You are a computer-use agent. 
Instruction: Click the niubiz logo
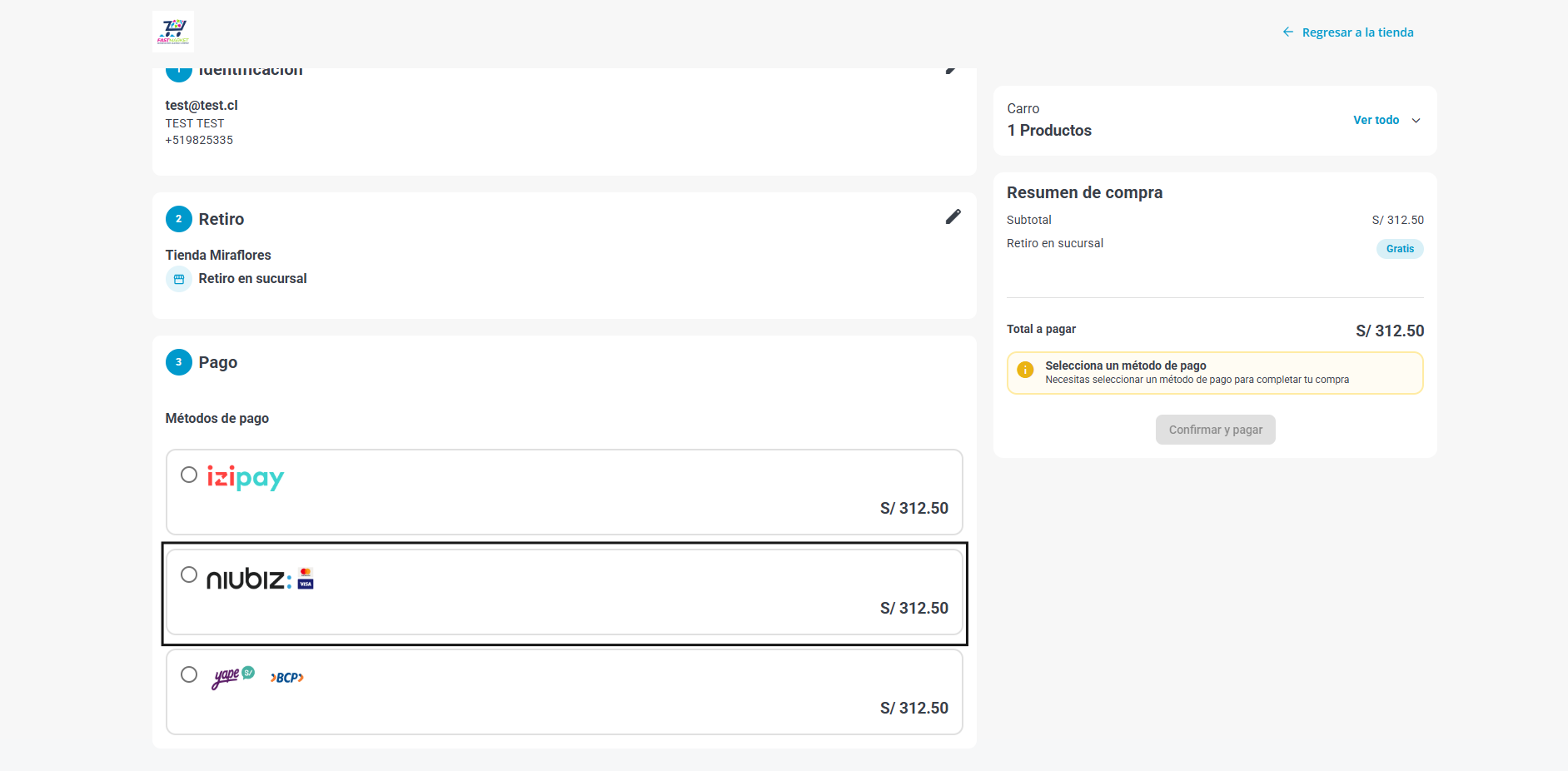point(249,579)
